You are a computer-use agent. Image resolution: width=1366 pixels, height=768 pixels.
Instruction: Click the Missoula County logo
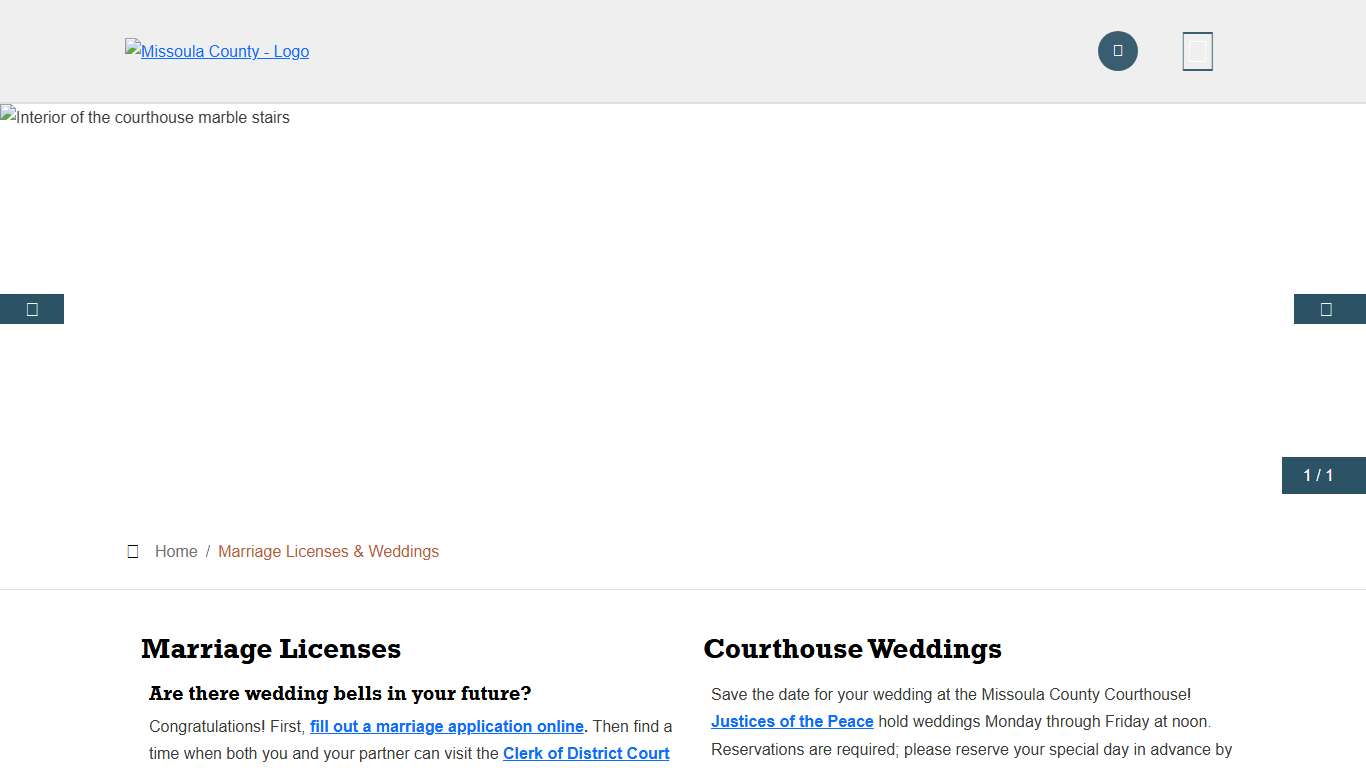[x=216, y=51]
